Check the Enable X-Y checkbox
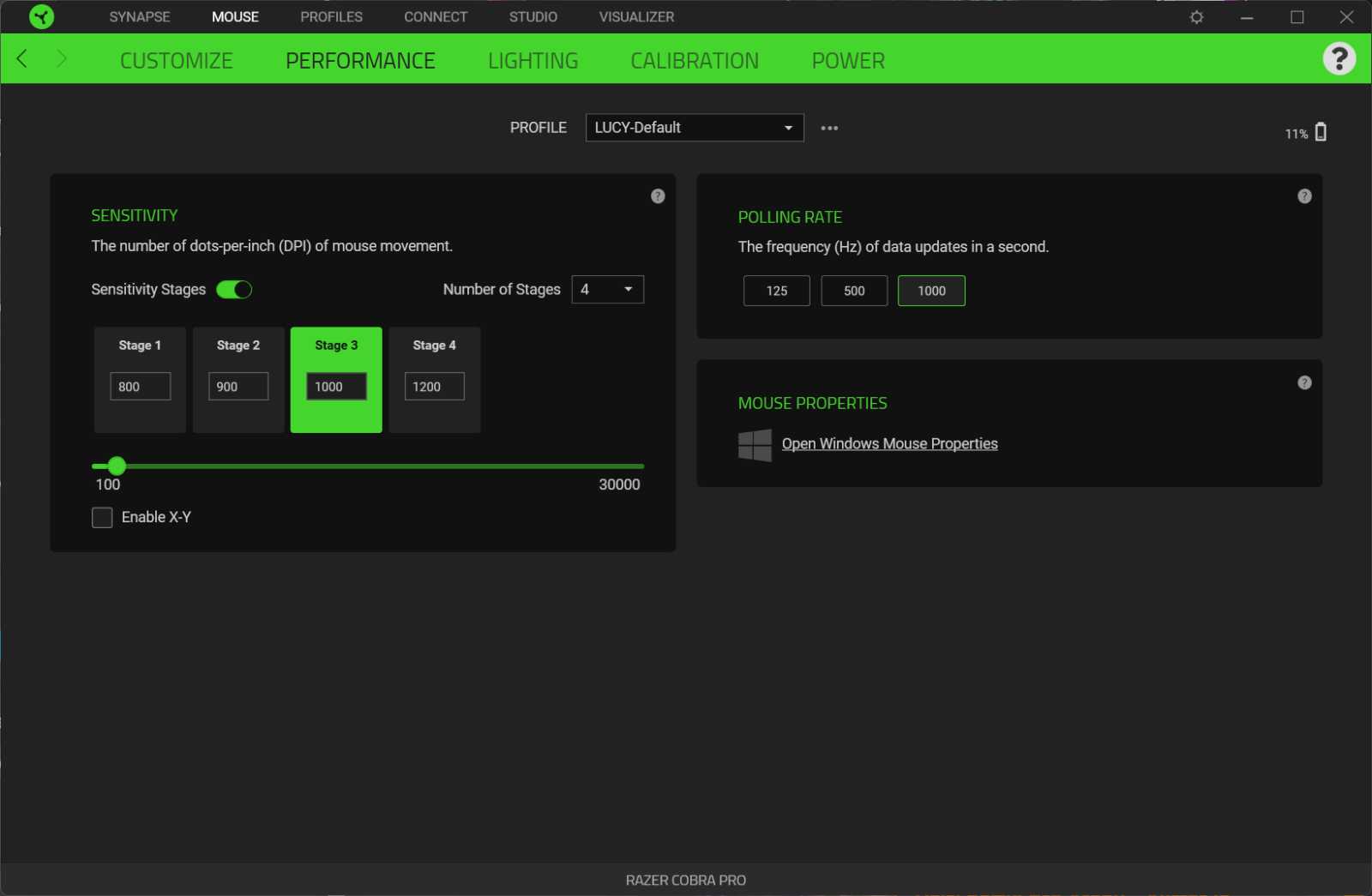The image size is (1372, 896). click(102, 517)
